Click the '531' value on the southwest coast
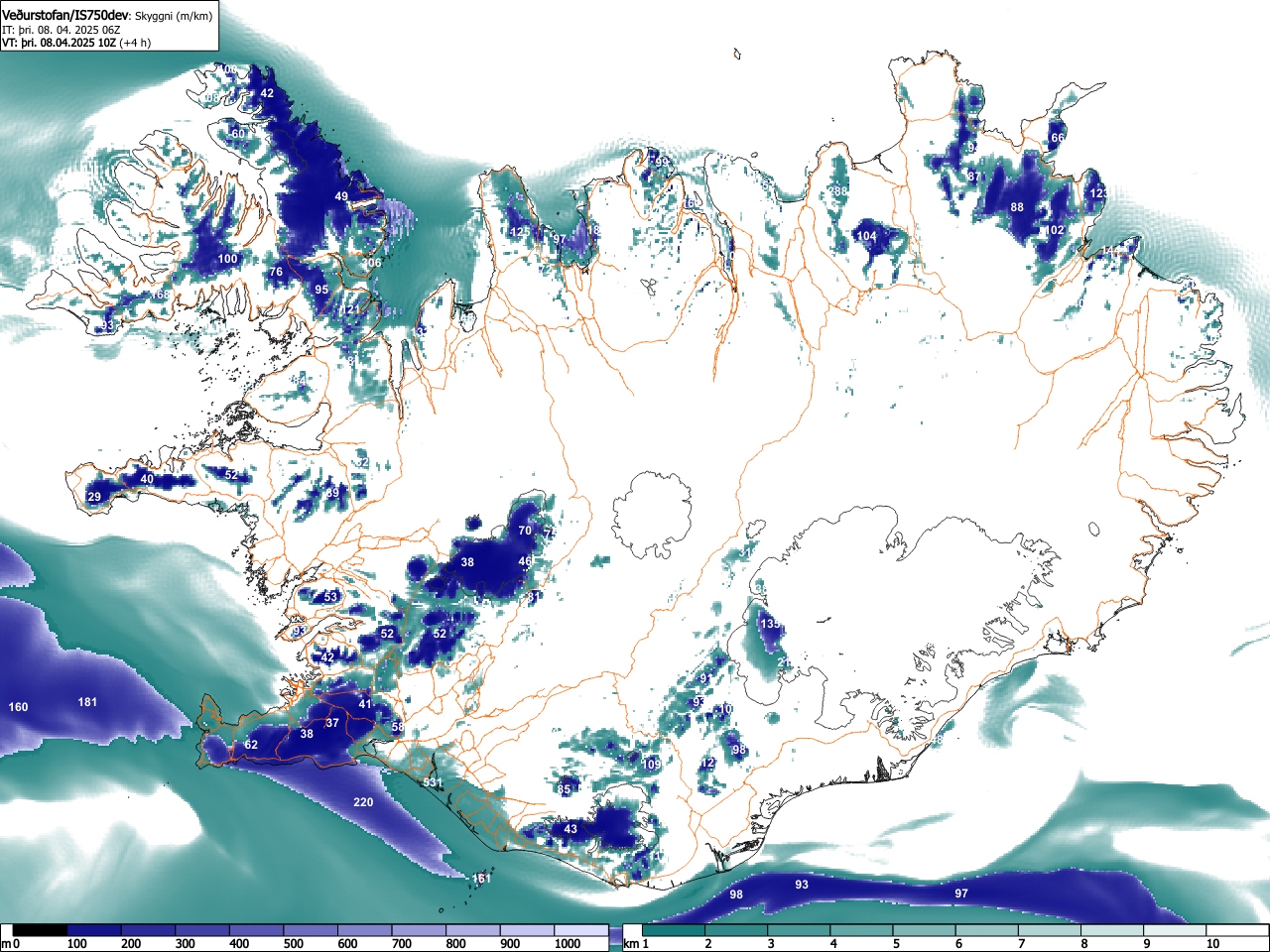The image size is (1270, 952). point(433,782)
